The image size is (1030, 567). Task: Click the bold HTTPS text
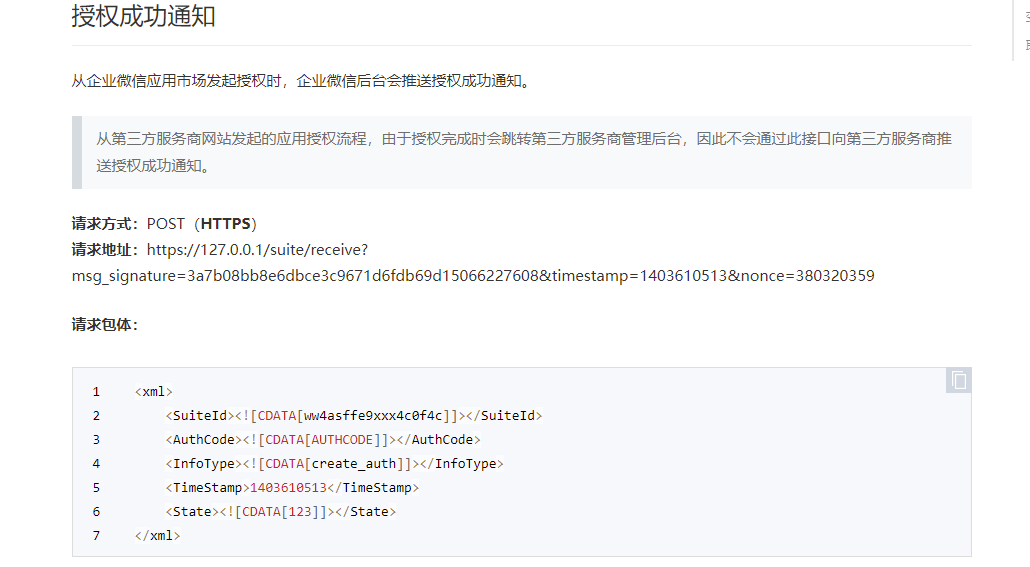pos(225,224)
